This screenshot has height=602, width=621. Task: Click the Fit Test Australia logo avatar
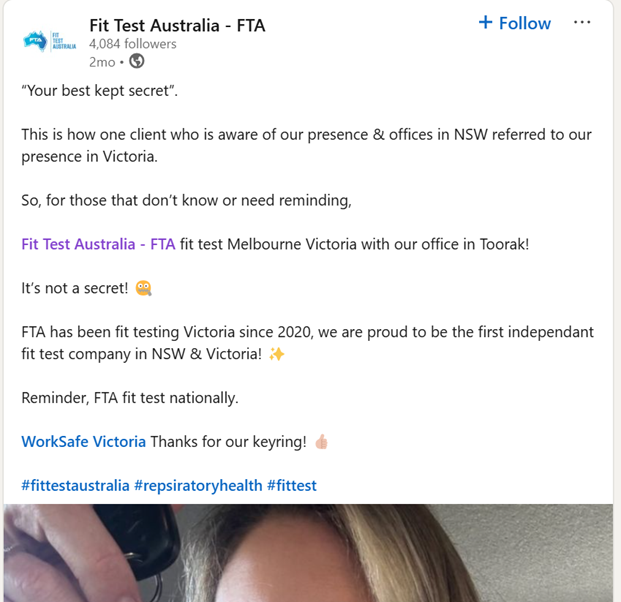(x=50, y=41)
